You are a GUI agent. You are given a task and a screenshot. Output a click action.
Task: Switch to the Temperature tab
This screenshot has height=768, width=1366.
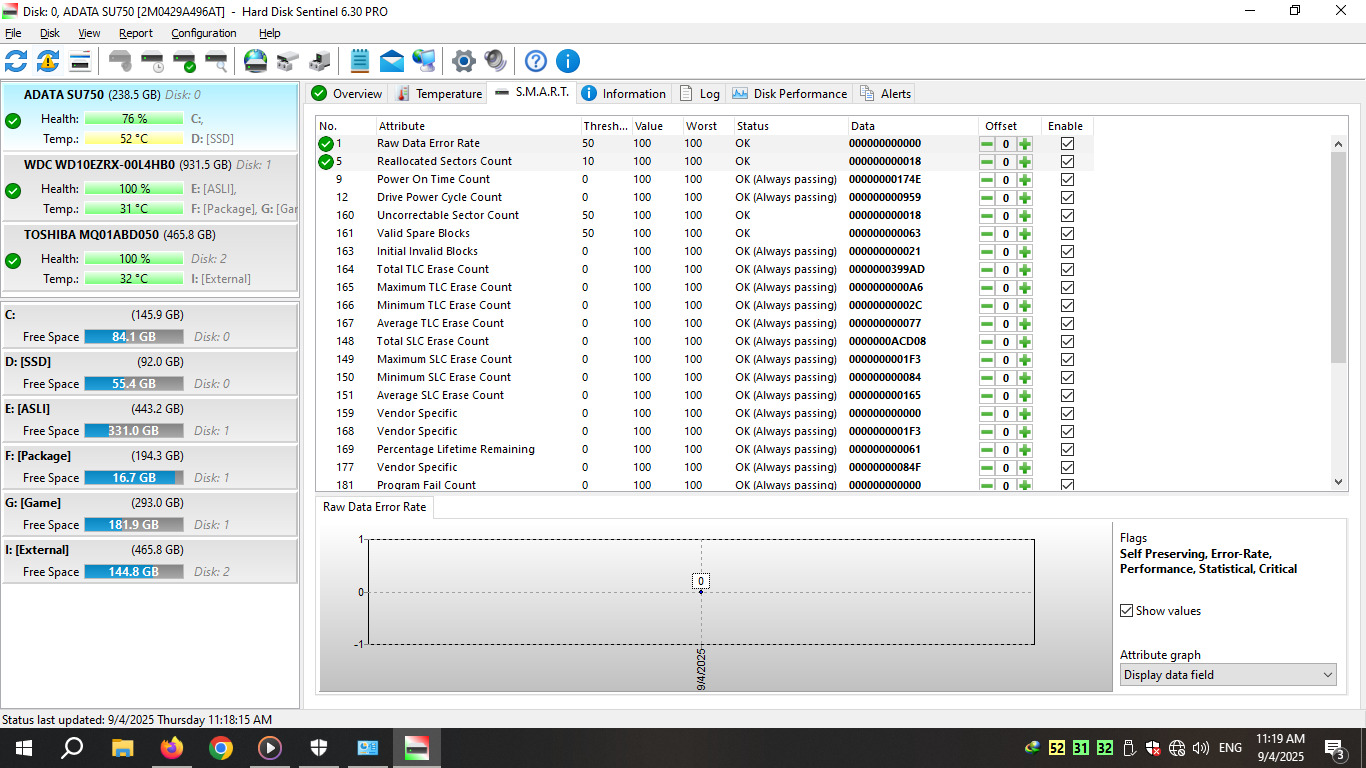(x=438, y=94)
